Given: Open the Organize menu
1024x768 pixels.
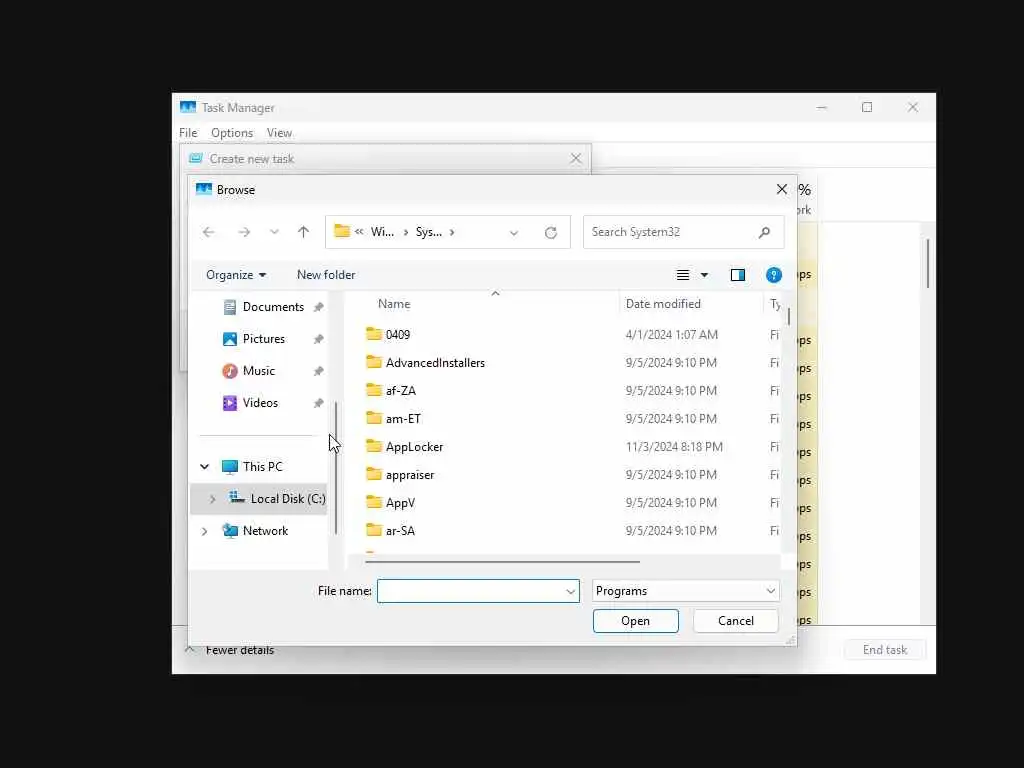Looking at the screenshot, I should (236, 275).
